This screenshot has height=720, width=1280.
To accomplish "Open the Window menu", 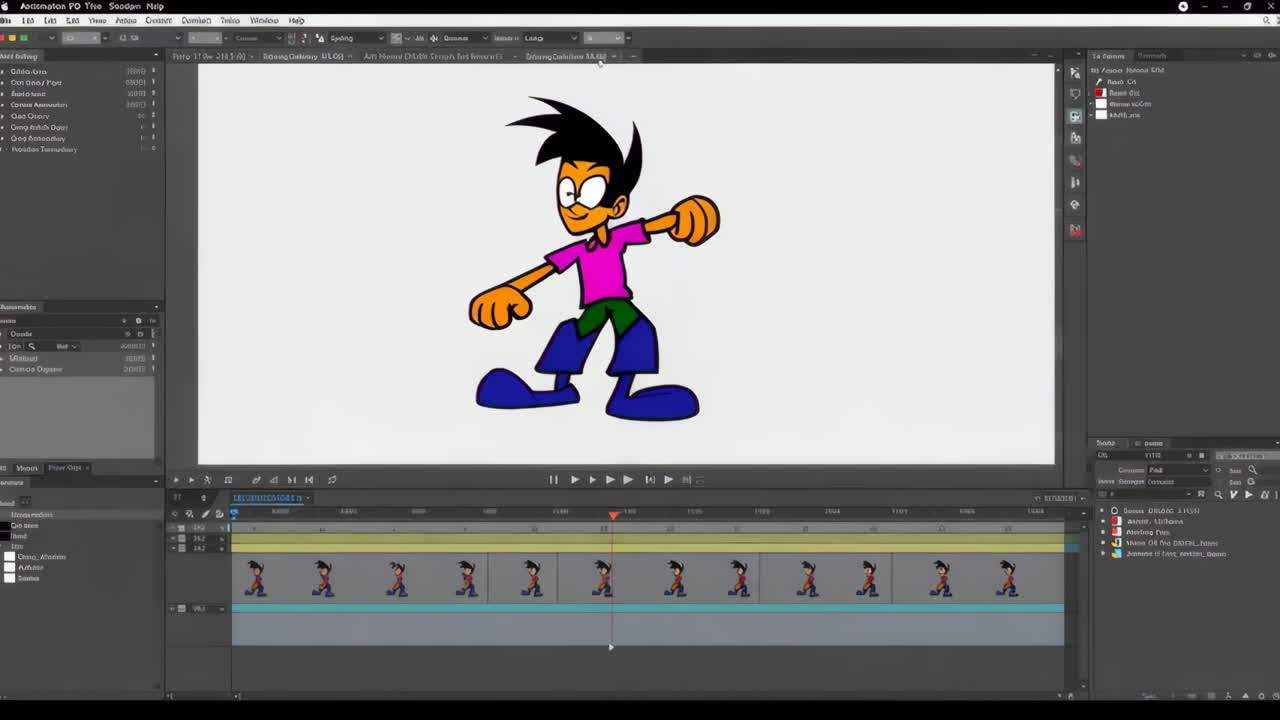I will pos(264,20).
